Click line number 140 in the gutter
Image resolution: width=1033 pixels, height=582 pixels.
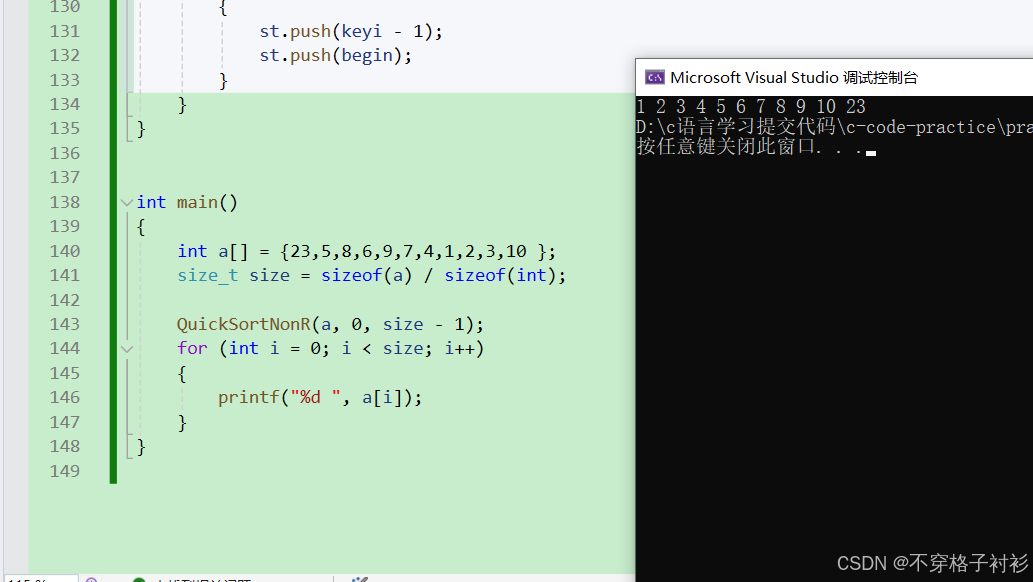65,251
